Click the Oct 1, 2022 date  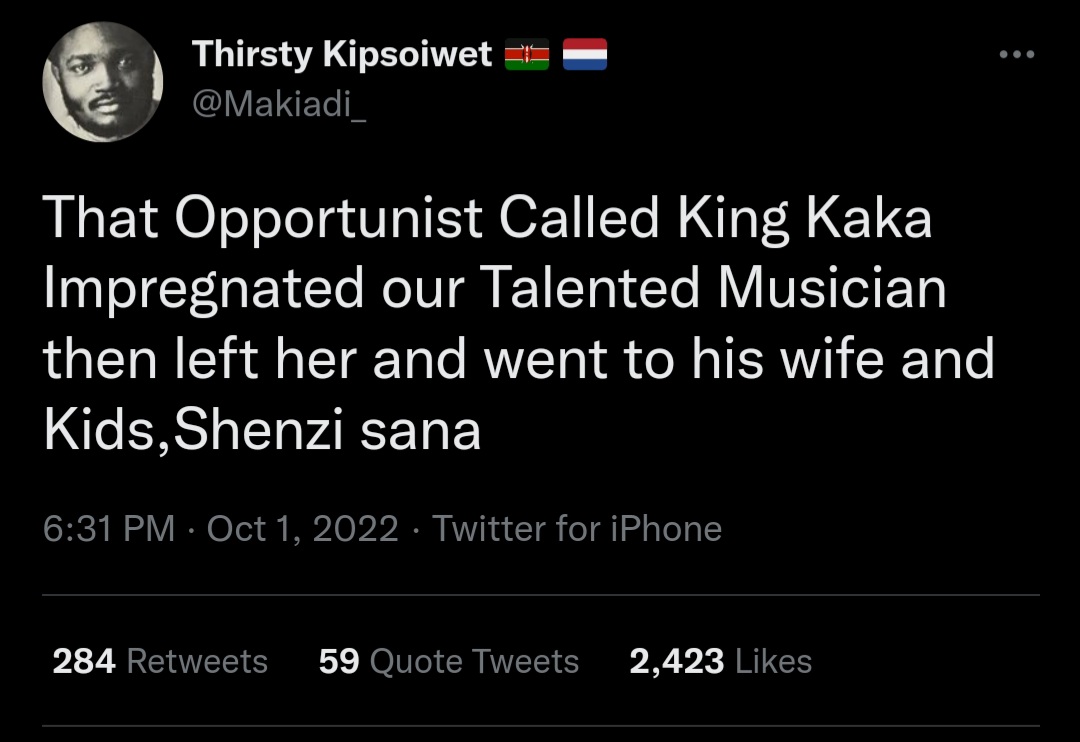(302, 529)
